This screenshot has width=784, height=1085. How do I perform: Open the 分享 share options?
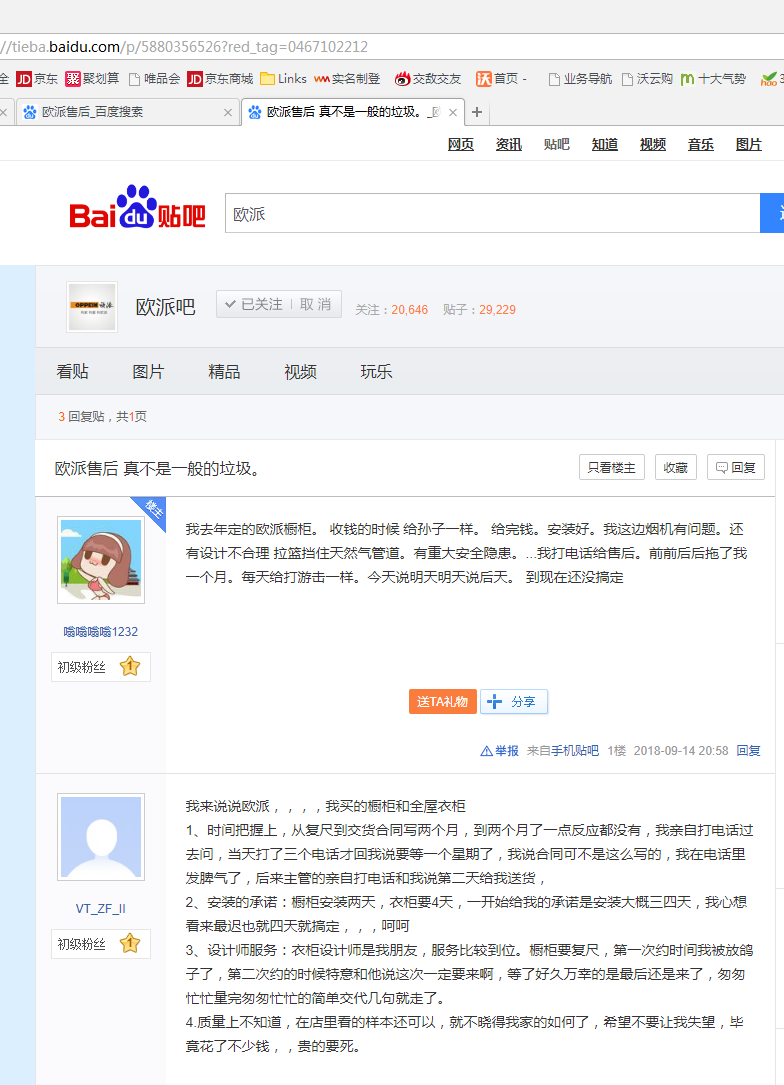[x=514, y=702]
